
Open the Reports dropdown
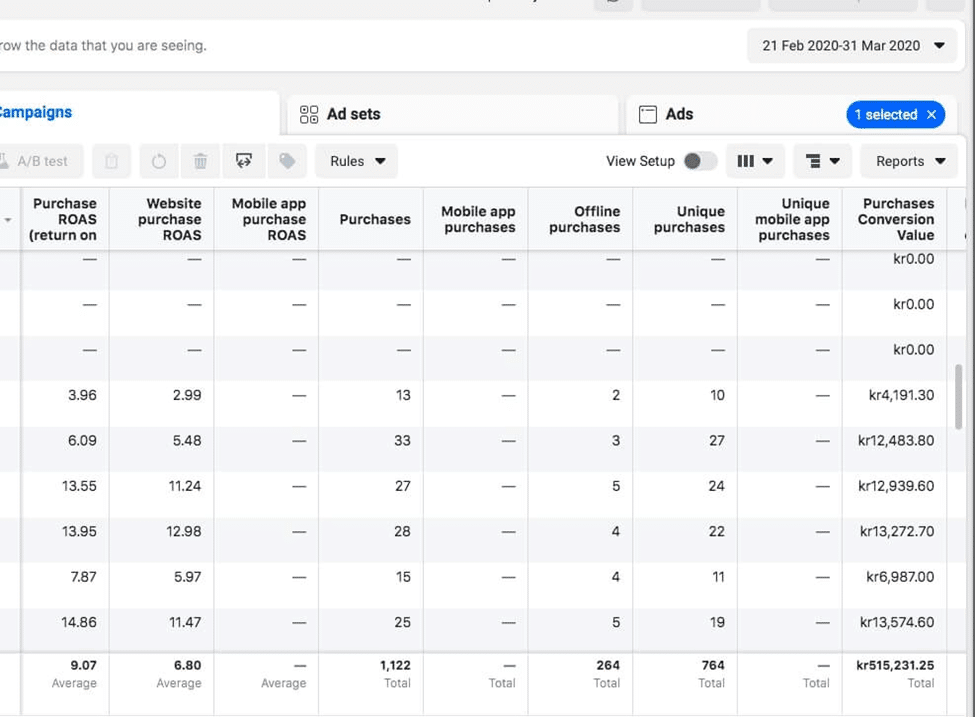tap(909, 162)
